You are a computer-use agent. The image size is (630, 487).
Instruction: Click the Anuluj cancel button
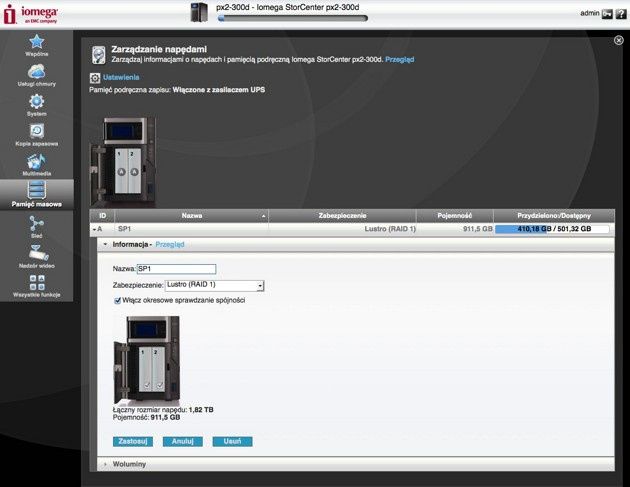[x=182, y=441]
